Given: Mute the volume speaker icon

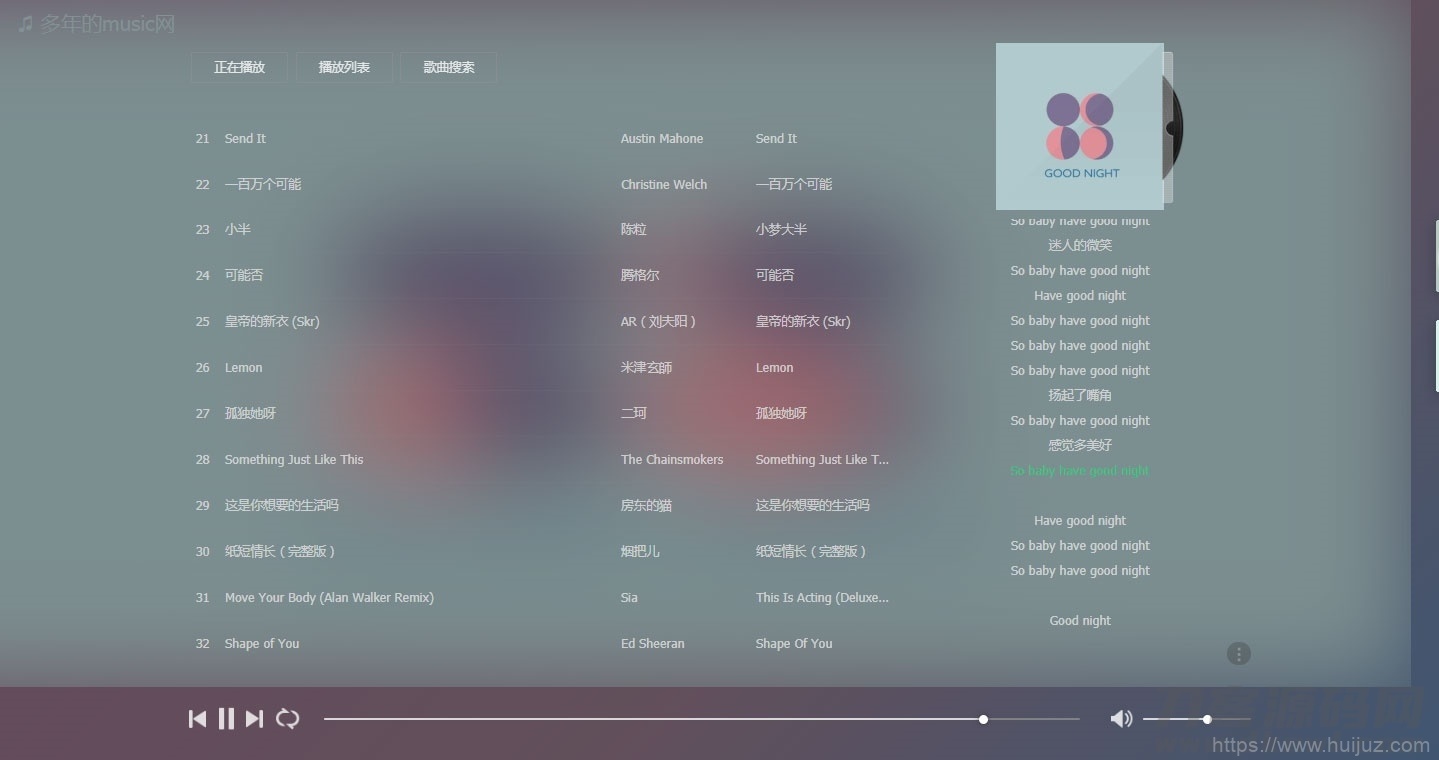Looking at the screenshot, I should 1121,718.
